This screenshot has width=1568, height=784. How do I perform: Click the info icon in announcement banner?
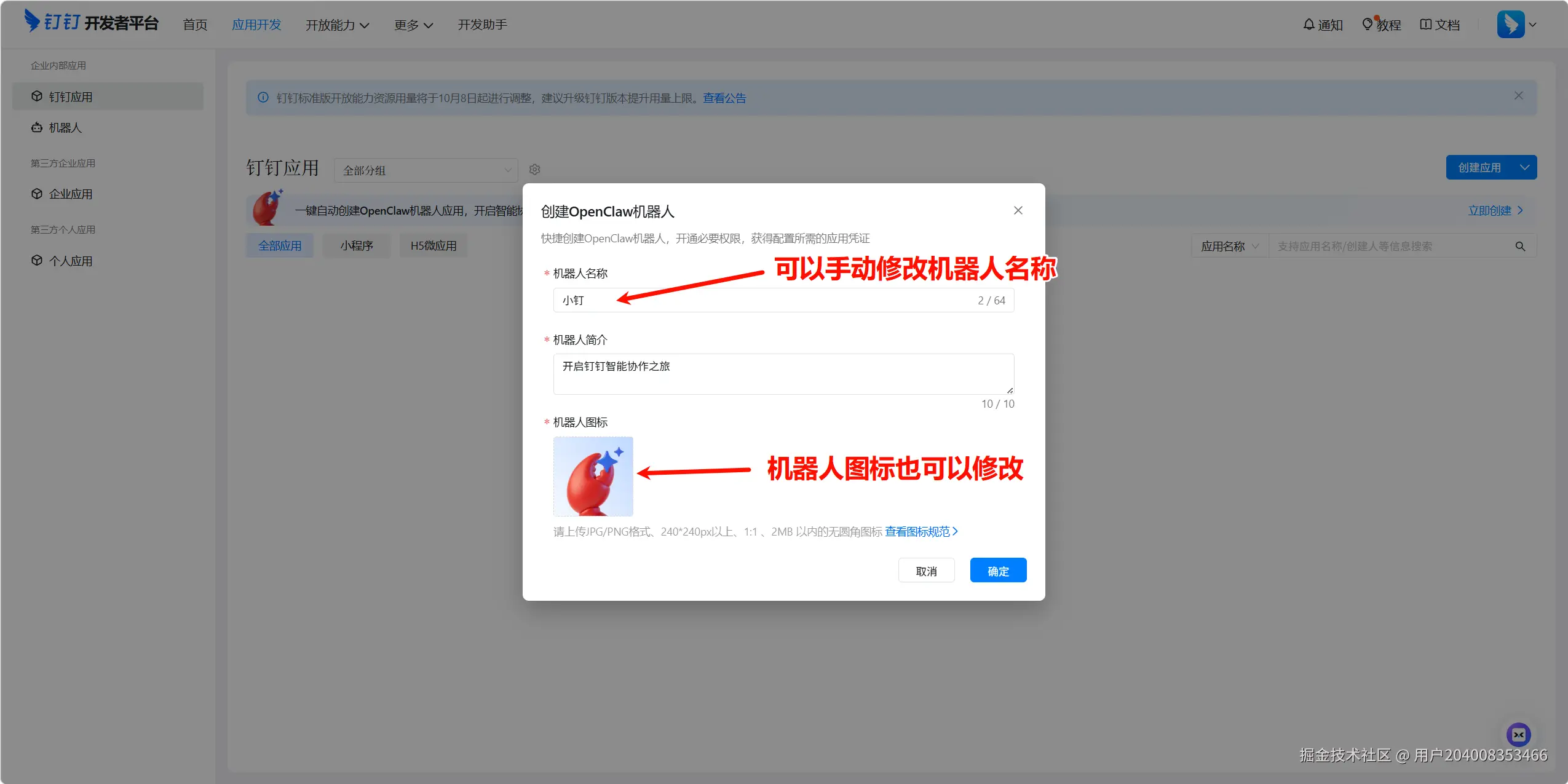263,98
